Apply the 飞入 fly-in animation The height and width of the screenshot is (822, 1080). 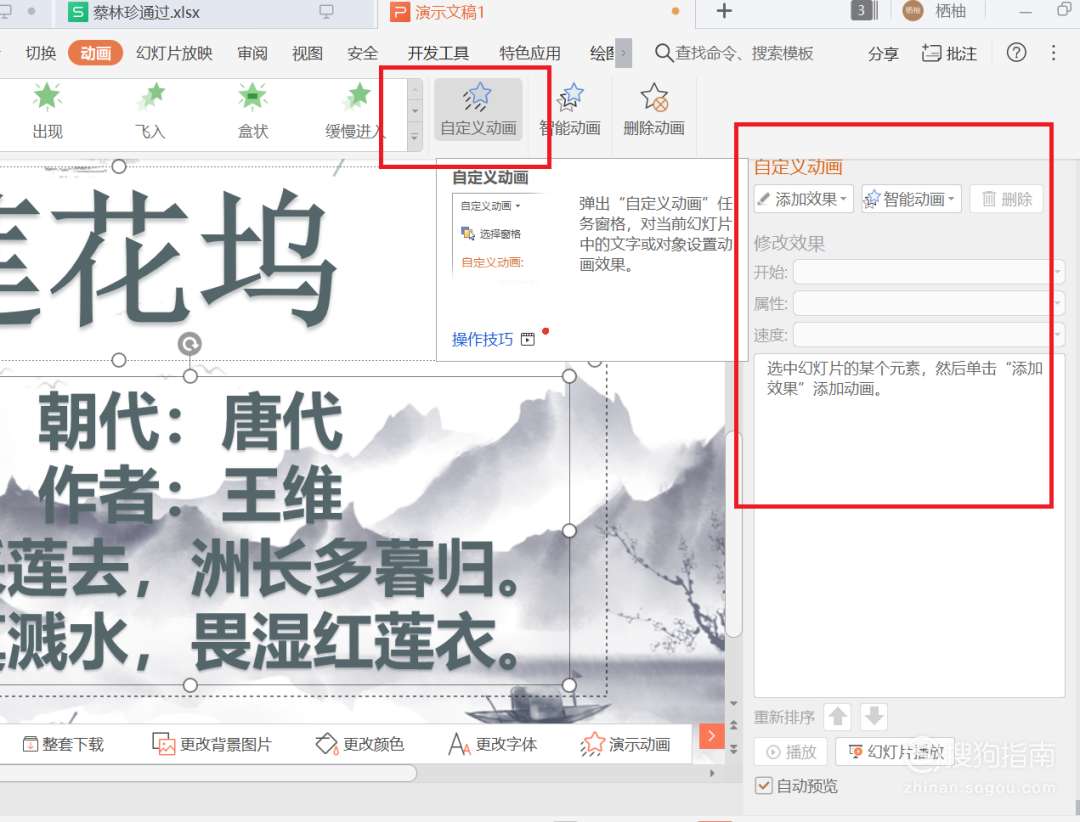(150, 110)
